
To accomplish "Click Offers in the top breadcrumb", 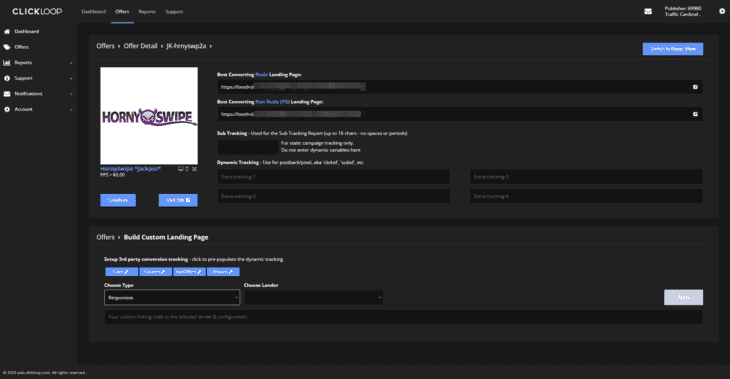I will click(105, 46).
